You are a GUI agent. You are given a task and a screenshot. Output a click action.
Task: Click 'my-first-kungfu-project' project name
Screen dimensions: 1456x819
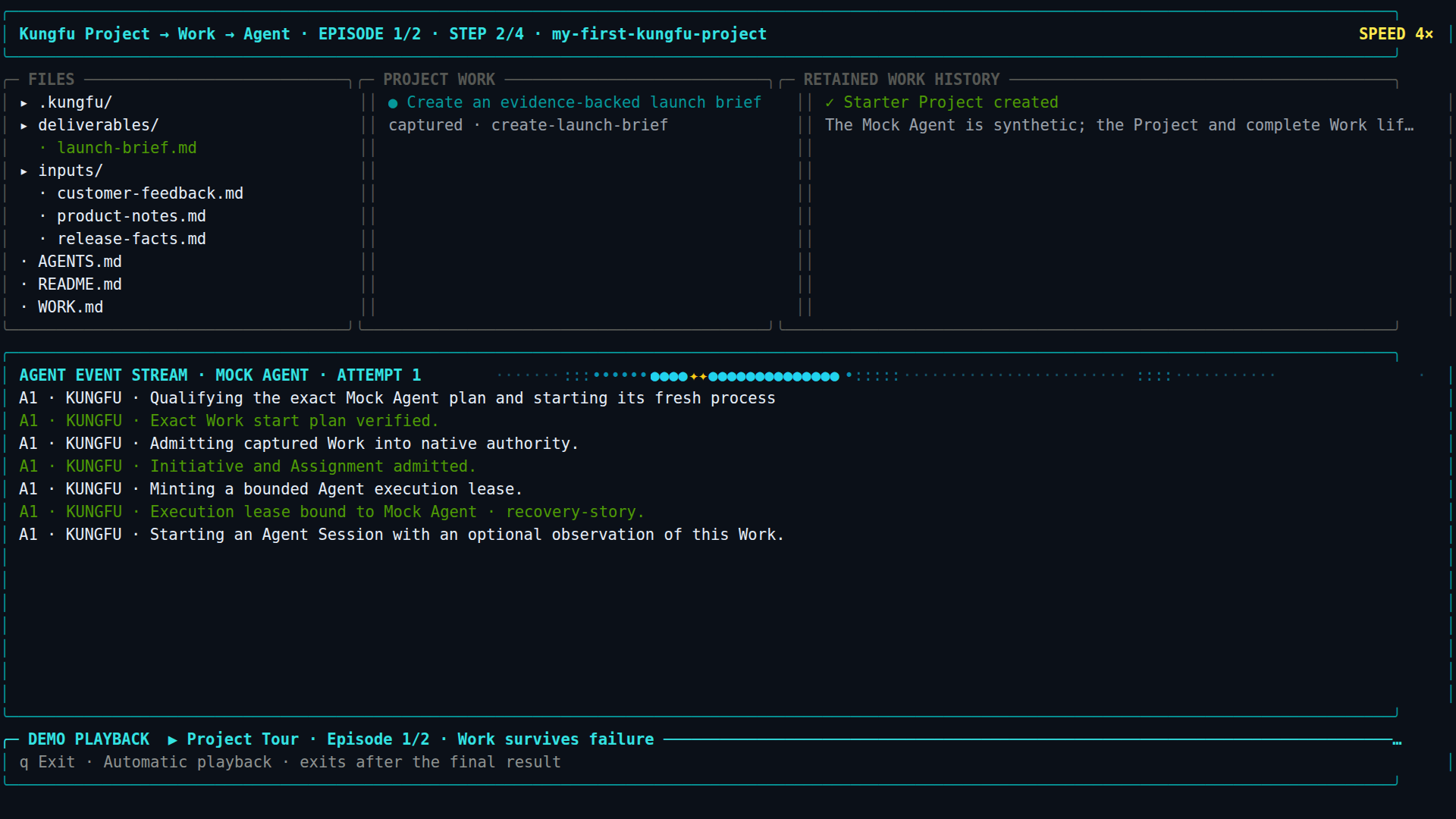(659, 34)
